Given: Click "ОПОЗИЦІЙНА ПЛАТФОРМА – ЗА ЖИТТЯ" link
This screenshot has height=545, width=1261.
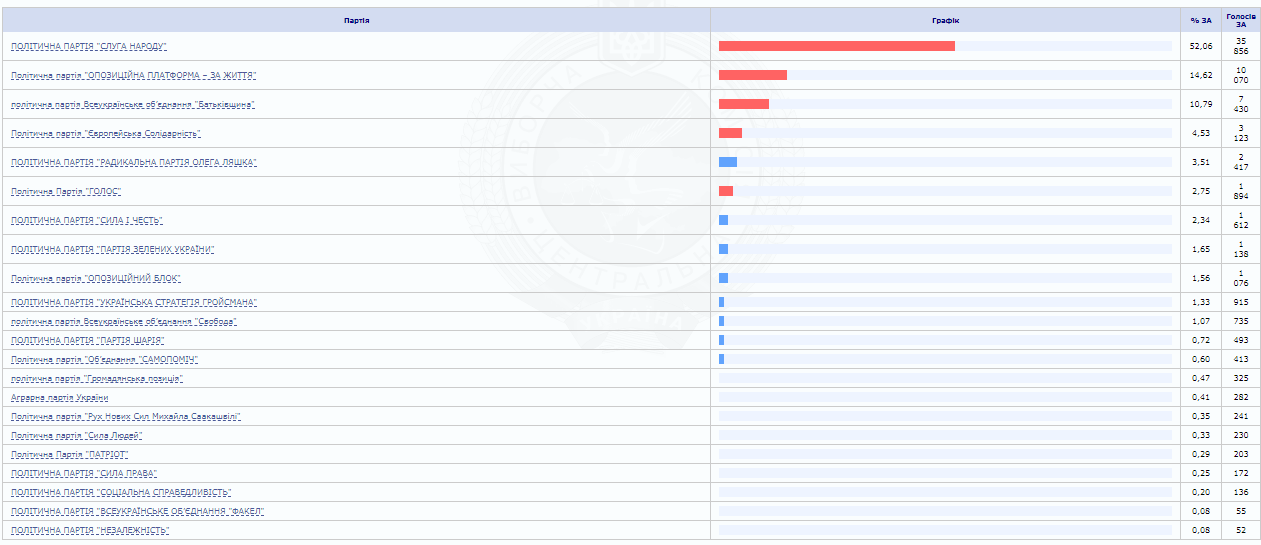Looking at the screenshot, I should 133,76.
